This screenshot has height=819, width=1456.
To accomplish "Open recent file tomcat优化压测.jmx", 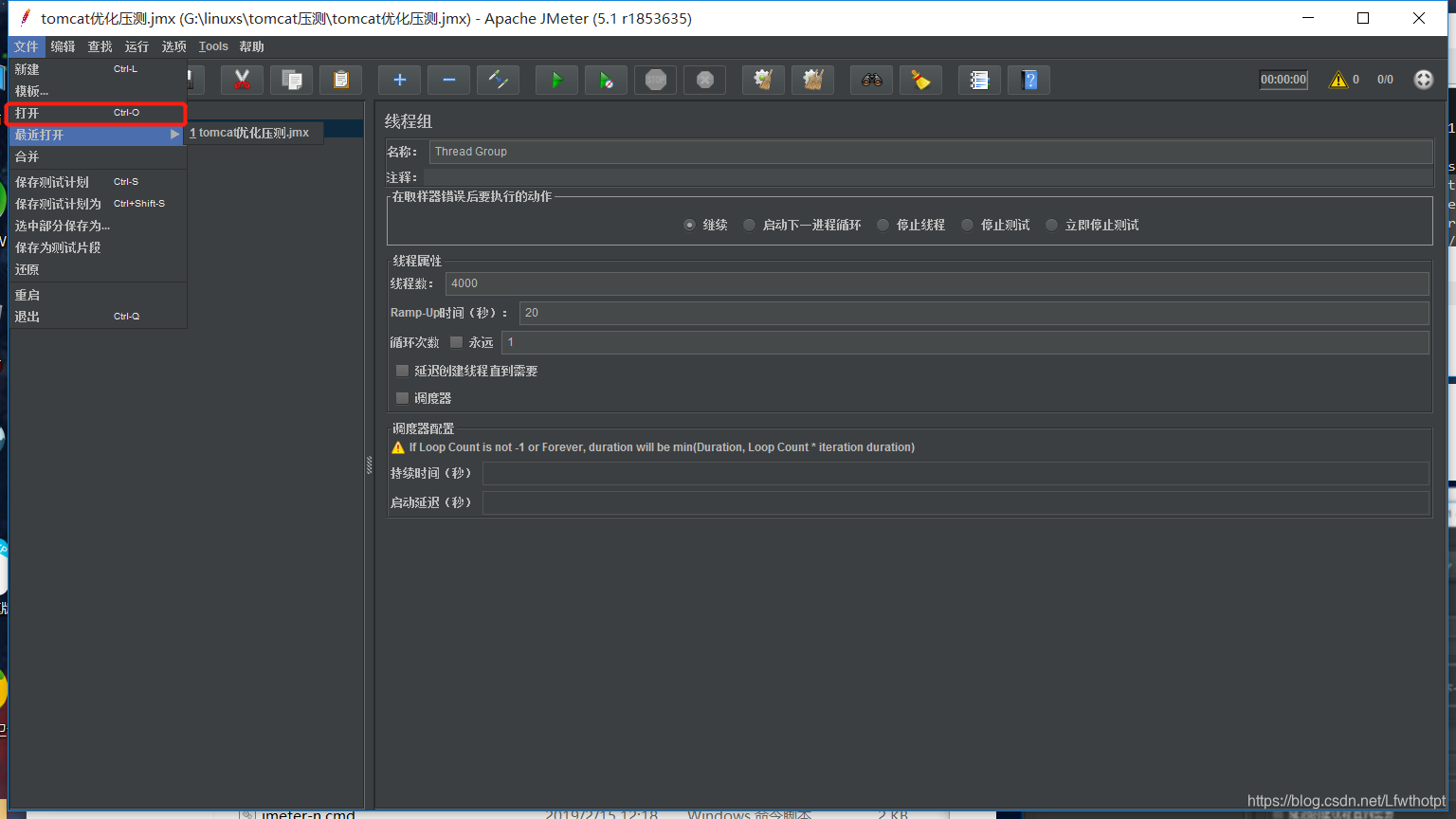I will coord(254,133).
